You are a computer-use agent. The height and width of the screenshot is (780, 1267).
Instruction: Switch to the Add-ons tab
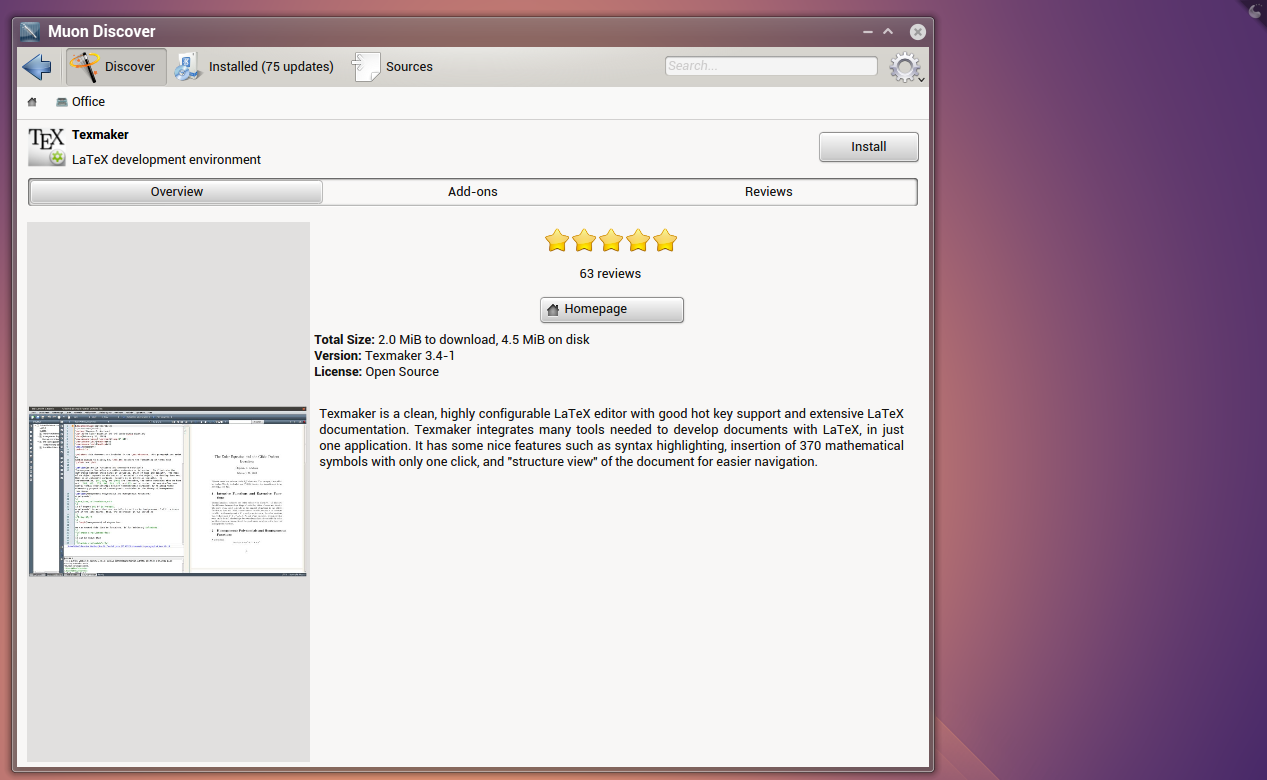pyautogui.click(x=472, y=192)
